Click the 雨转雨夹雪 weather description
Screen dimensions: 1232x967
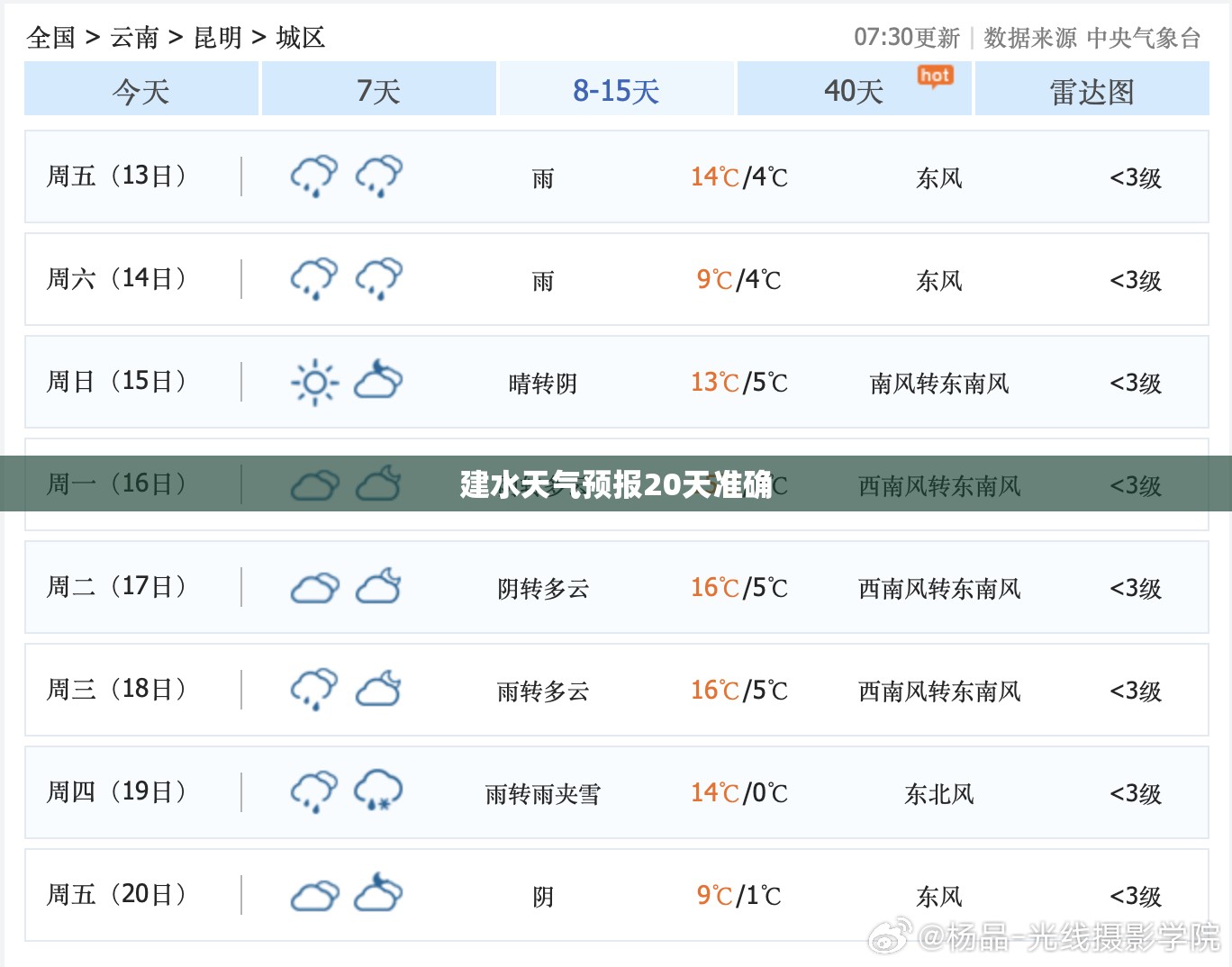click(x=543, y=794)
